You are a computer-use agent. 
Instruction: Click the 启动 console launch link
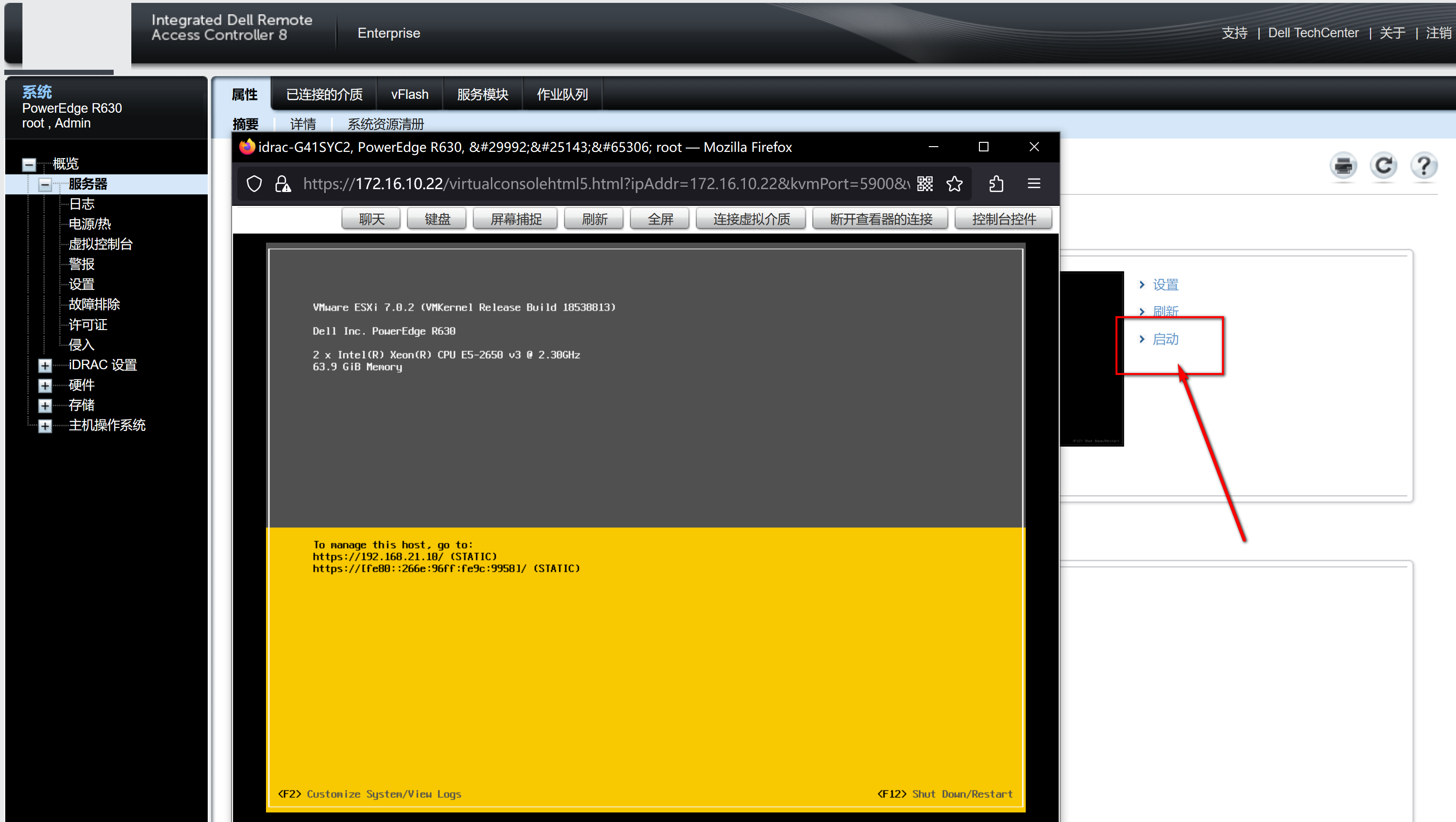click(x=1165, y=339)
